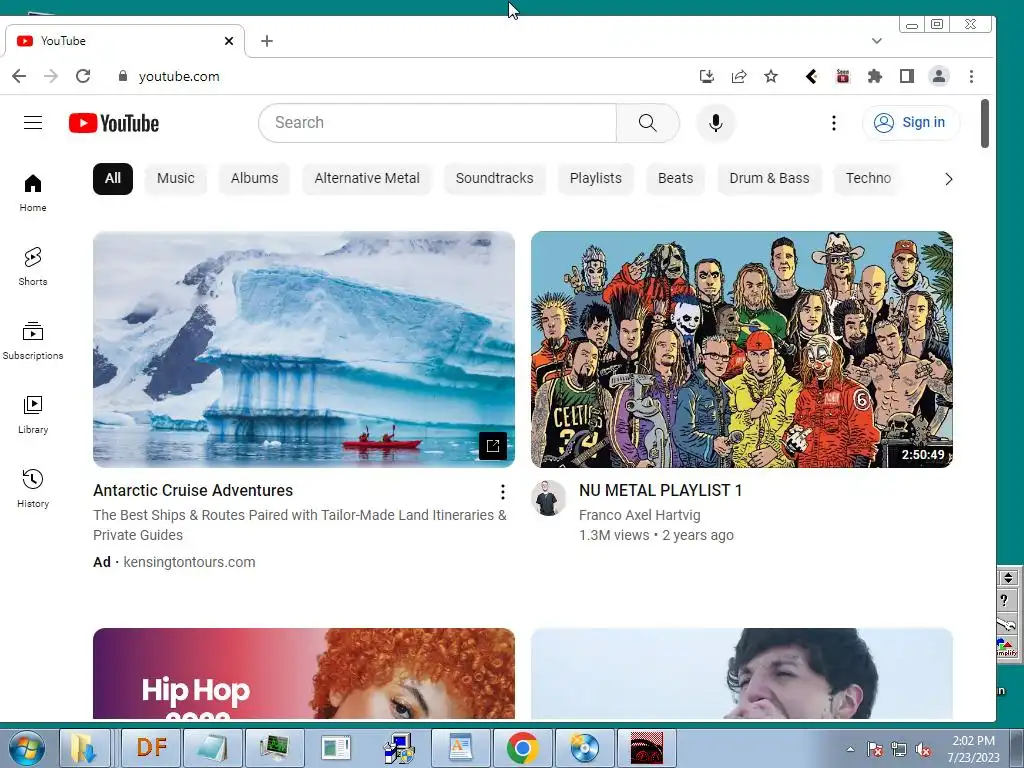1024x768 pixels.
Task: Open options menu for Antarctic Cruise ad
Action: [502, 492]
